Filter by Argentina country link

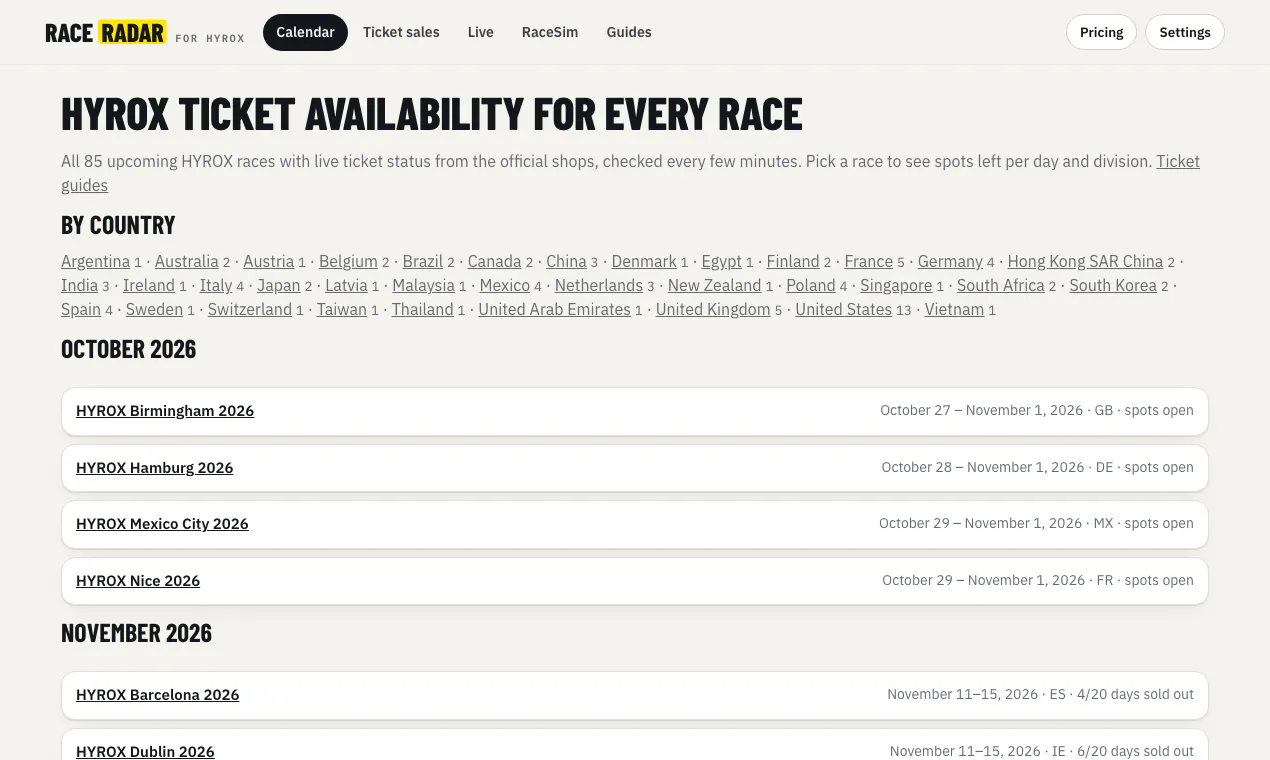(95, 261)
